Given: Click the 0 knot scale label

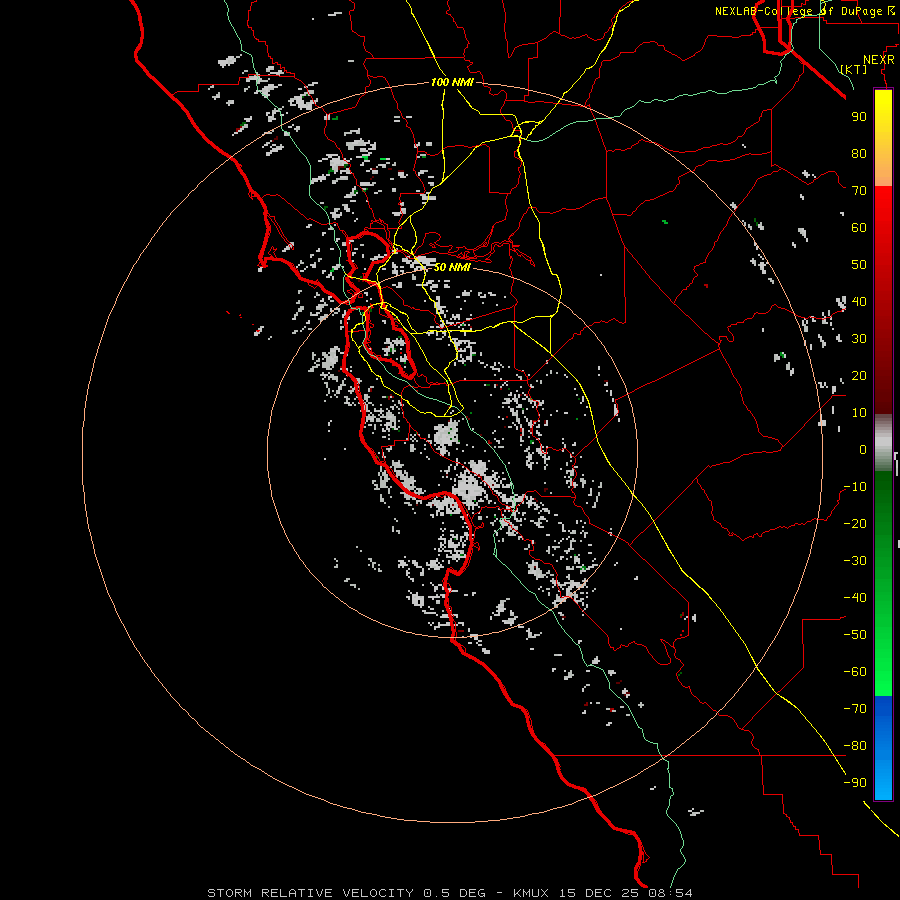Looking at the screenshot, I should 863,450.
